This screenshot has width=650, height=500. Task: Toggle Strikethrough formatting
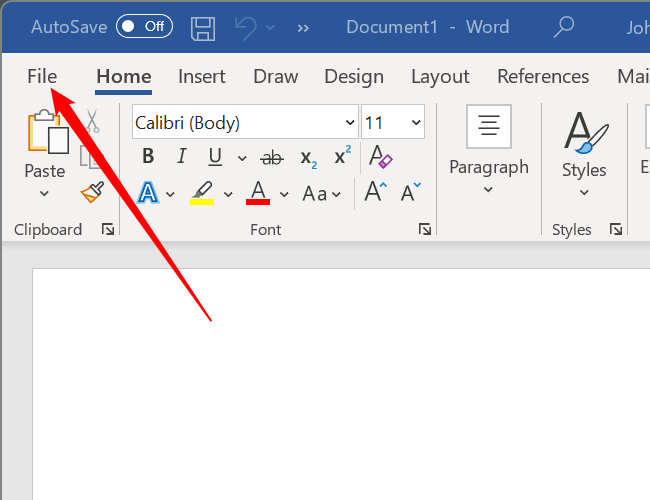click(272, 158)
